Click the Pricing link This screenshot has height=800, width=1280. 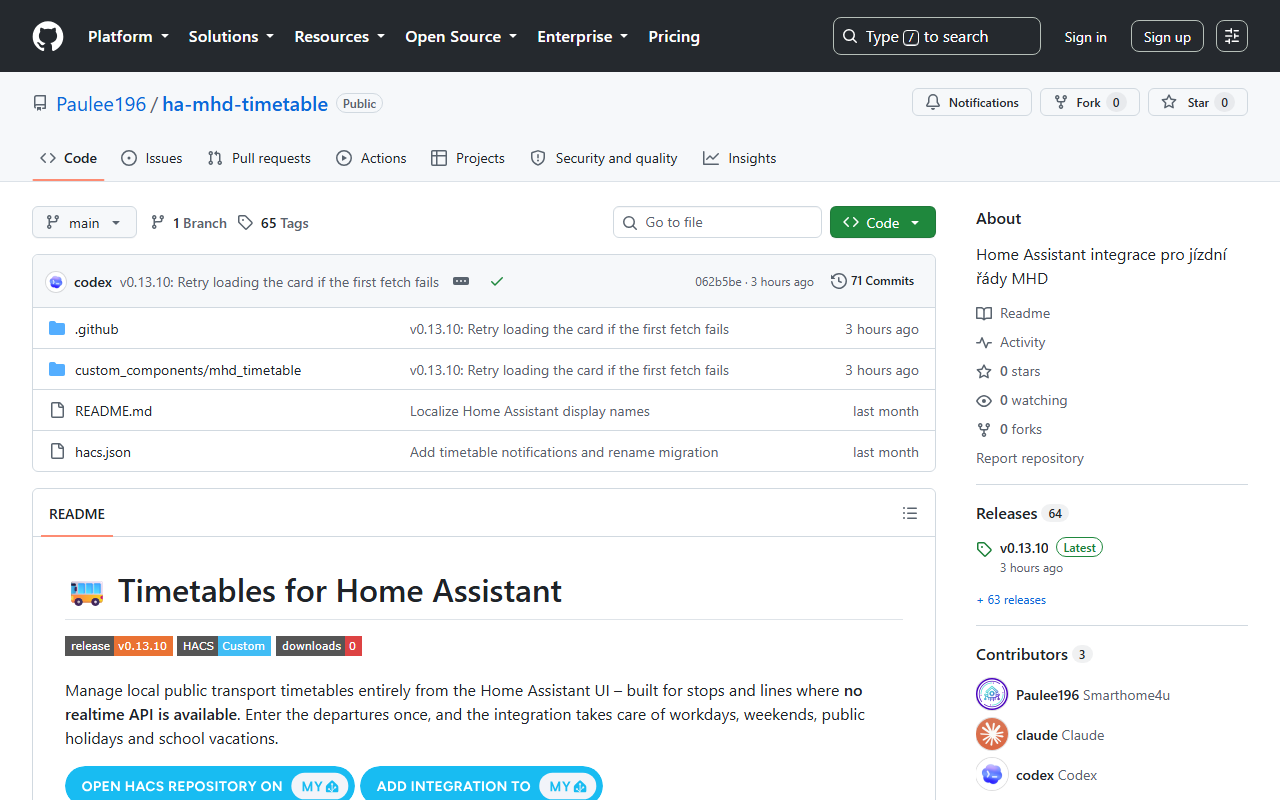pyautogui.click(x=674, y=37)
